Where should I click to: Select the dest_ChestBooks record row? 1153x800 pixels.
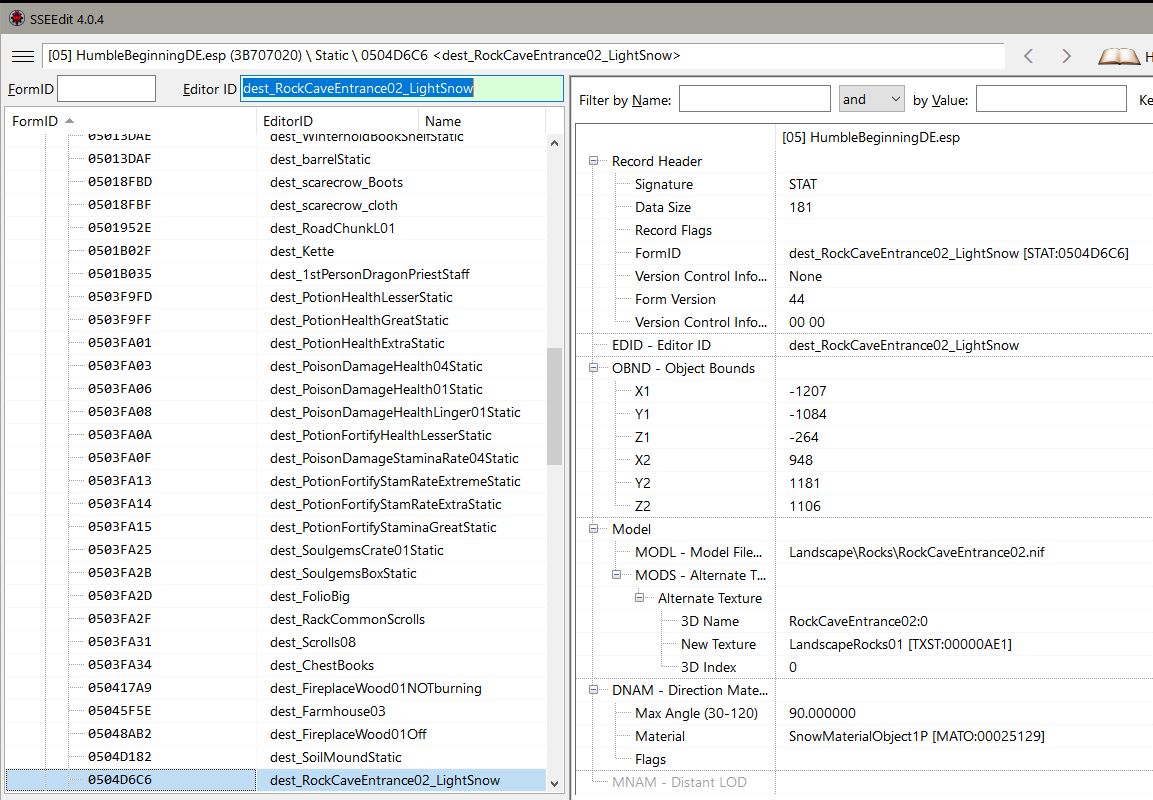click(x=322, y=665)
